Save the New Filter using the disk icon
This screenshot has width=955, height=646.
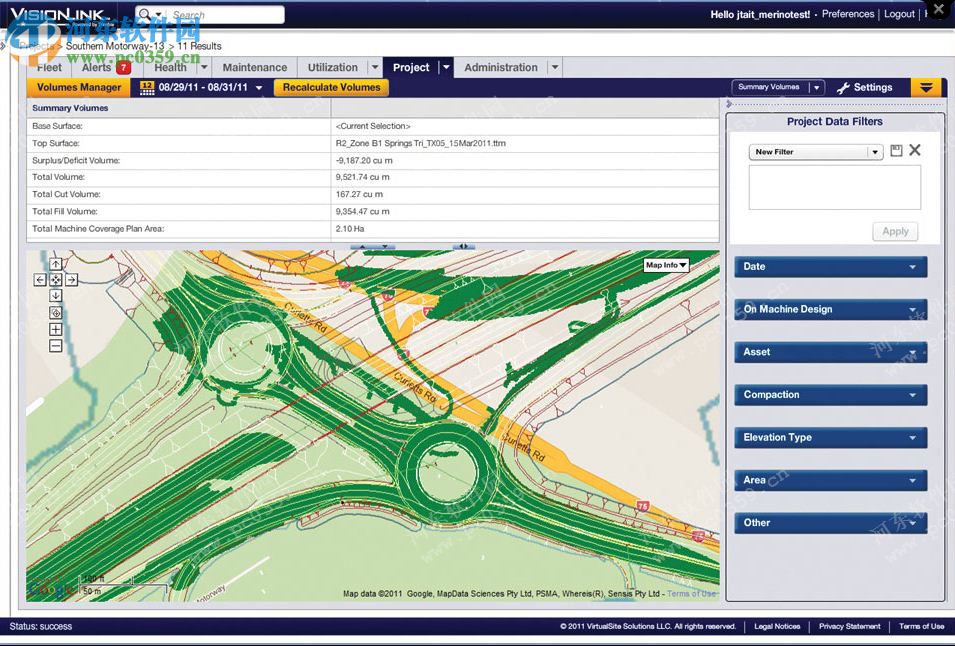coord(896,150)
